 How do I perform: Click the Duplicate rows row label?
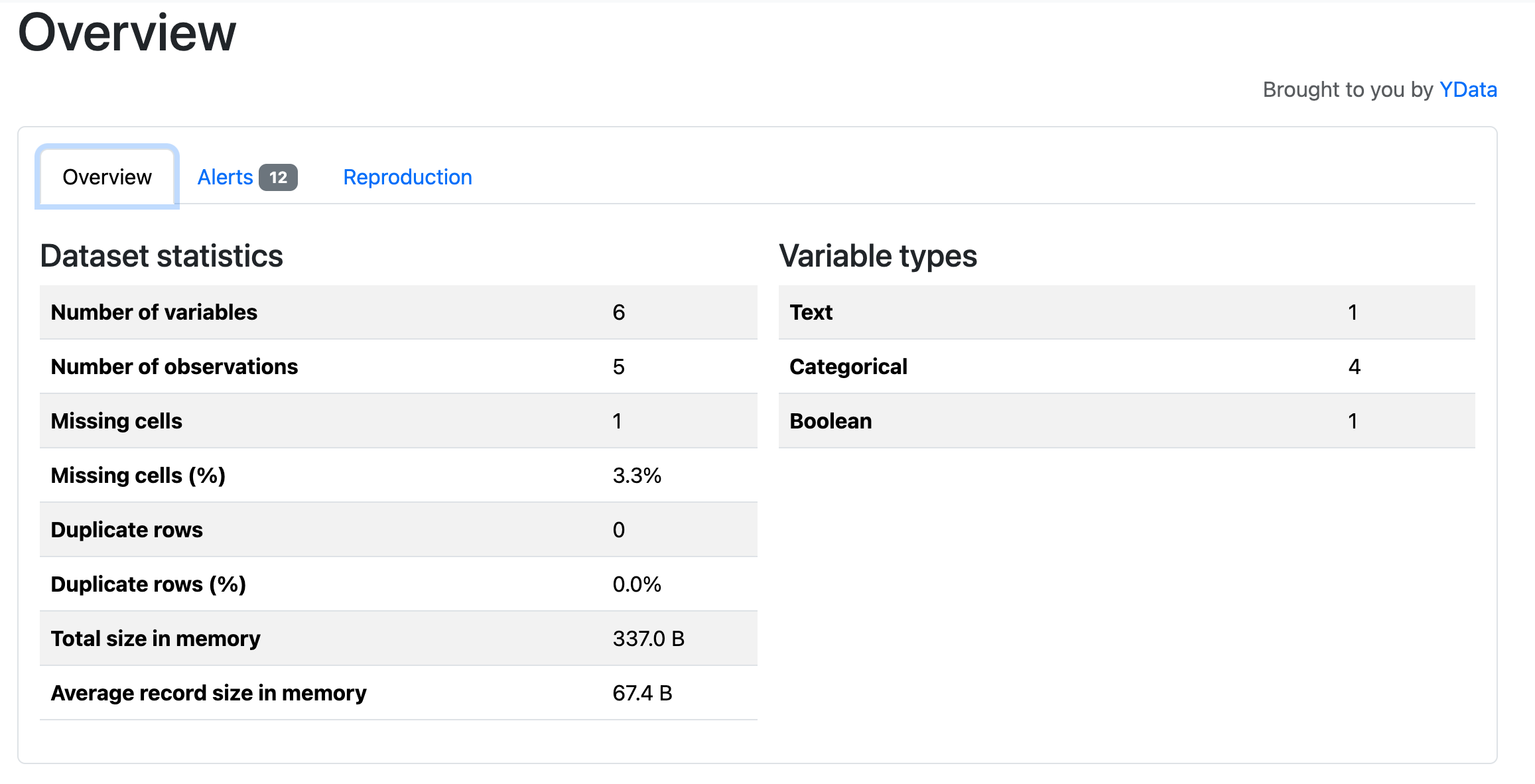[127, 530]
